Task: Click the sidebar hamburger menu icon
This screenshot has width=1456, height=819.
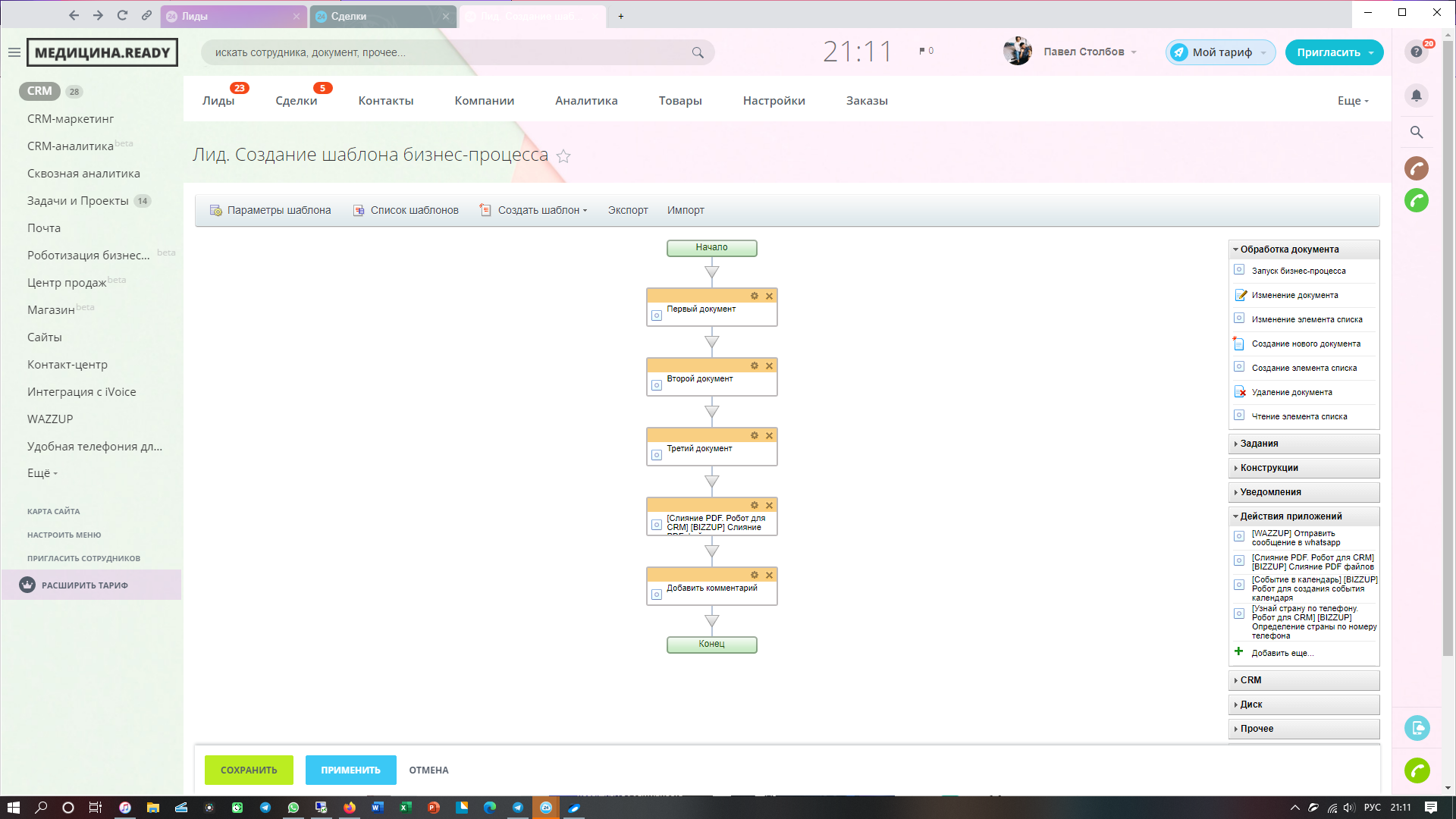Action: [x=14, y=52]
